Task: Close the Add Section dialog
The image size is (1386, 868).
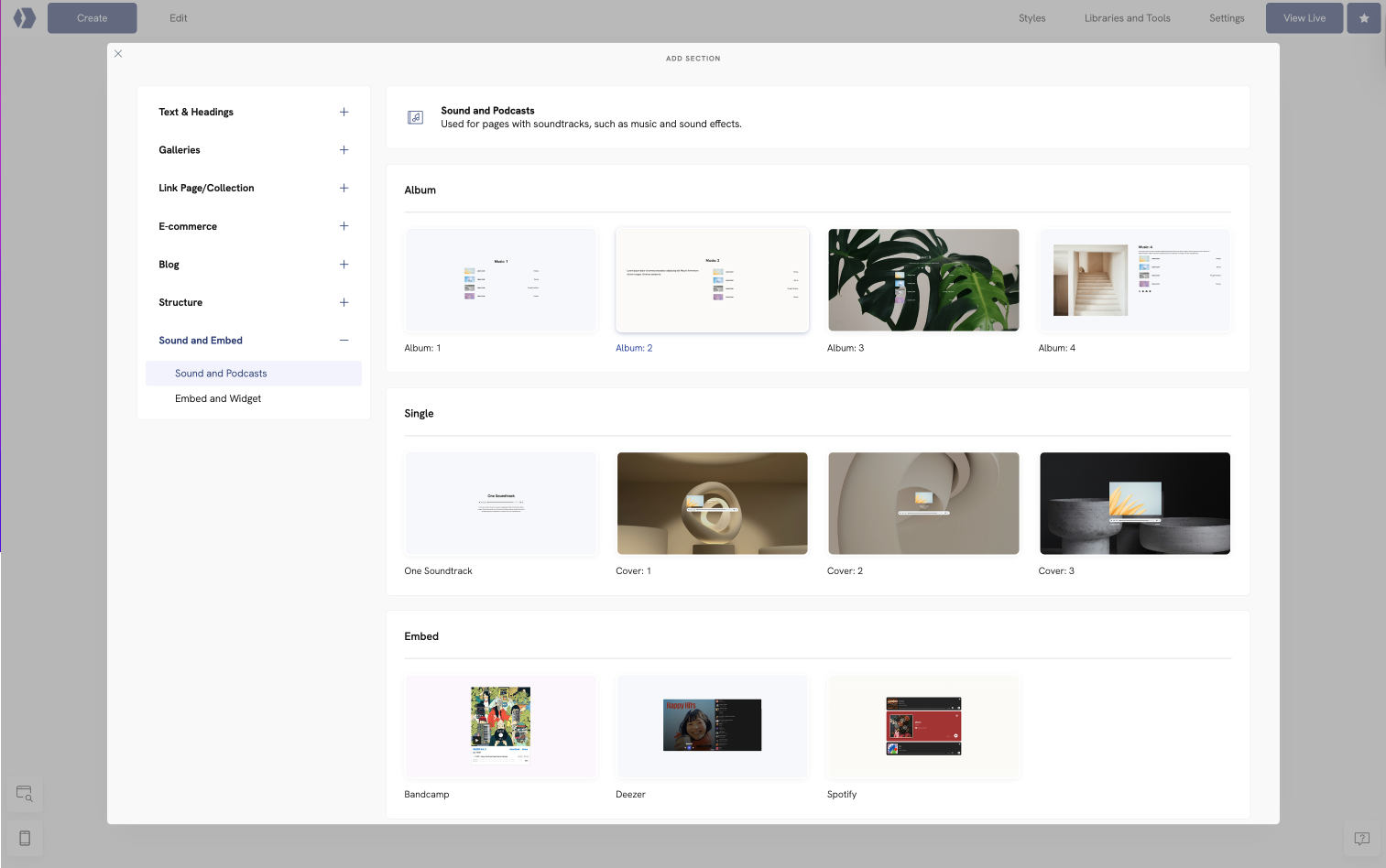Action: click(118, 54)
